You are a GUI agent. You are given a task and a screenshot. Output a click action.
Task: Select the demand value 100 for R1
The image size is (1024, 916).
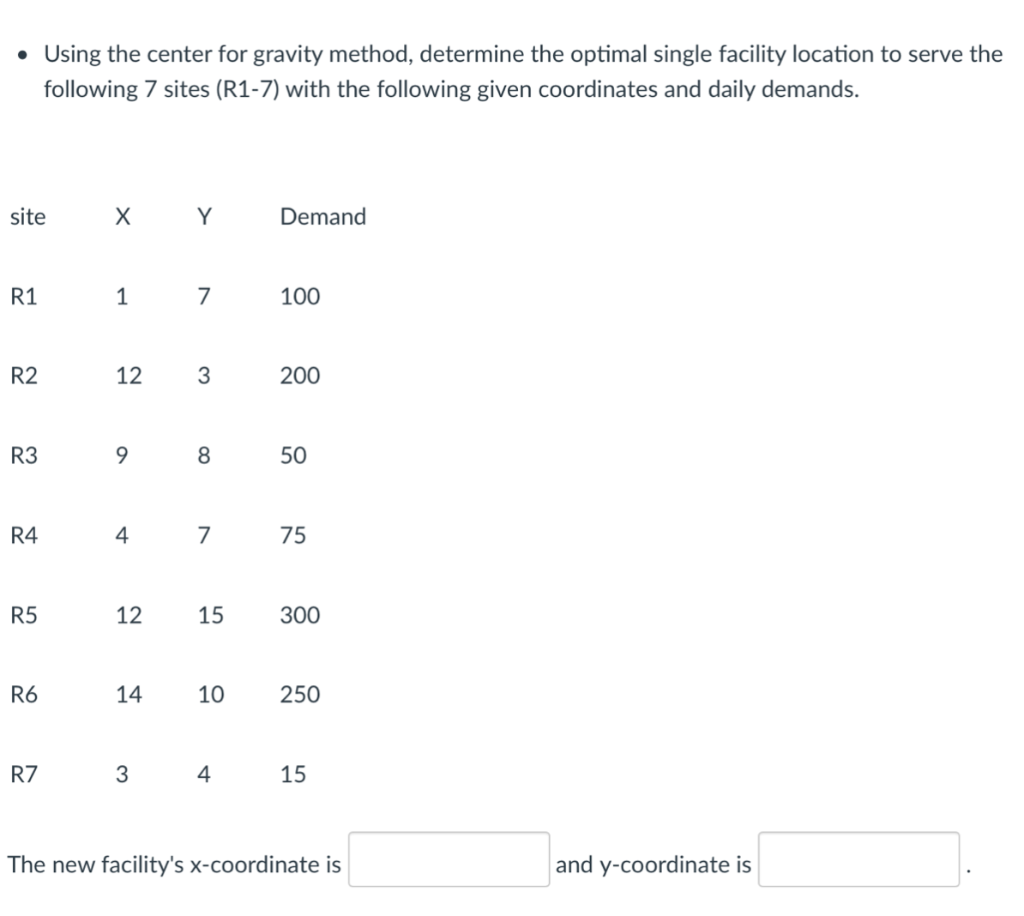tap(299, 296)
